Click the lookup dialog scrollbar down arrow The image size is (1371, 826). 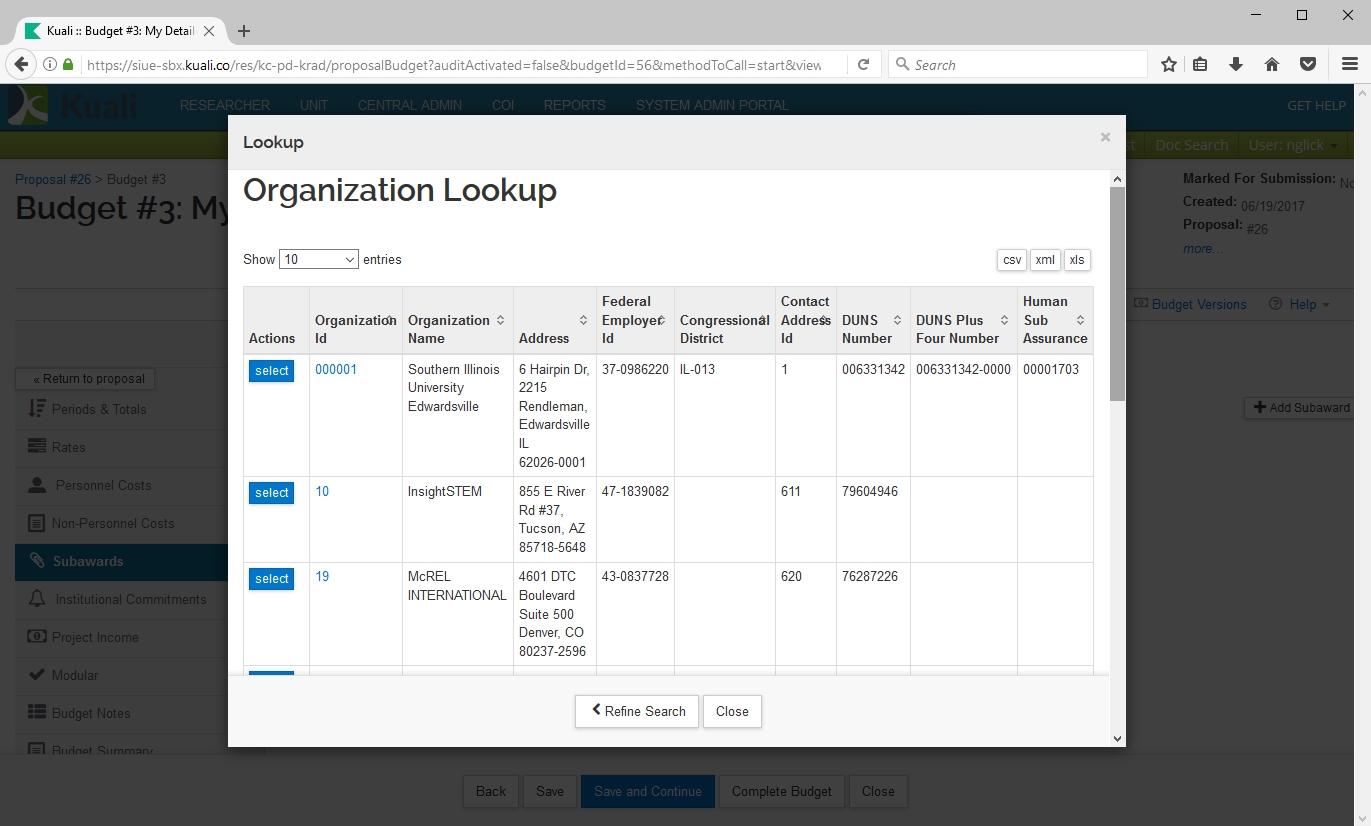pyautogui.click(x=1117, y=739)
